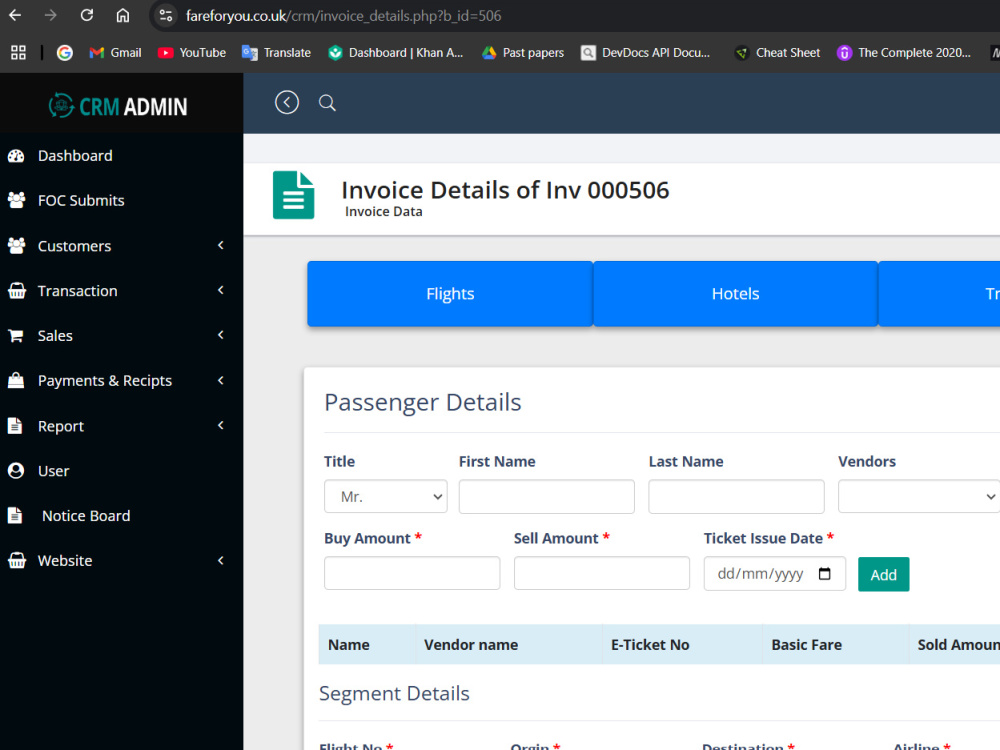
Task: Go to the browser home page icon
Action: tap(122, 15)
